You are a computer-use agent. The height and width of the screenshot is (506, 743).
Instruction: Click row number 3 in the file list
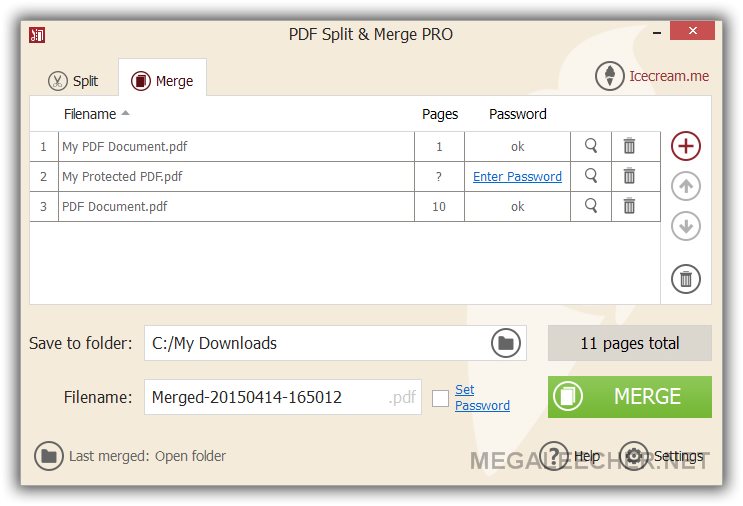click(x=44, y=207)
